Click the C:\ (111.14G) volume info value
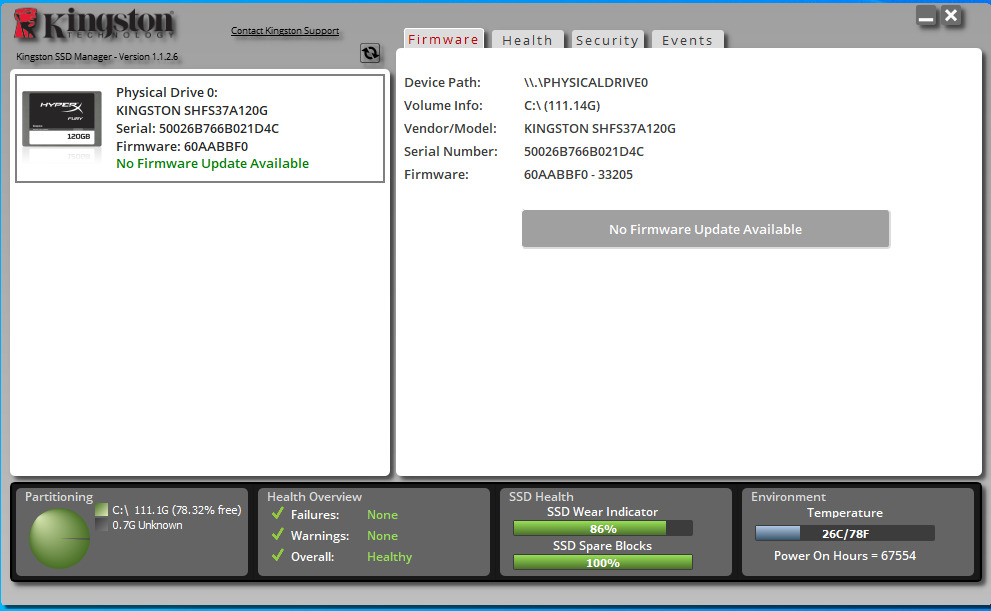This screenshot has height=611, width=991. pos(562,106)
